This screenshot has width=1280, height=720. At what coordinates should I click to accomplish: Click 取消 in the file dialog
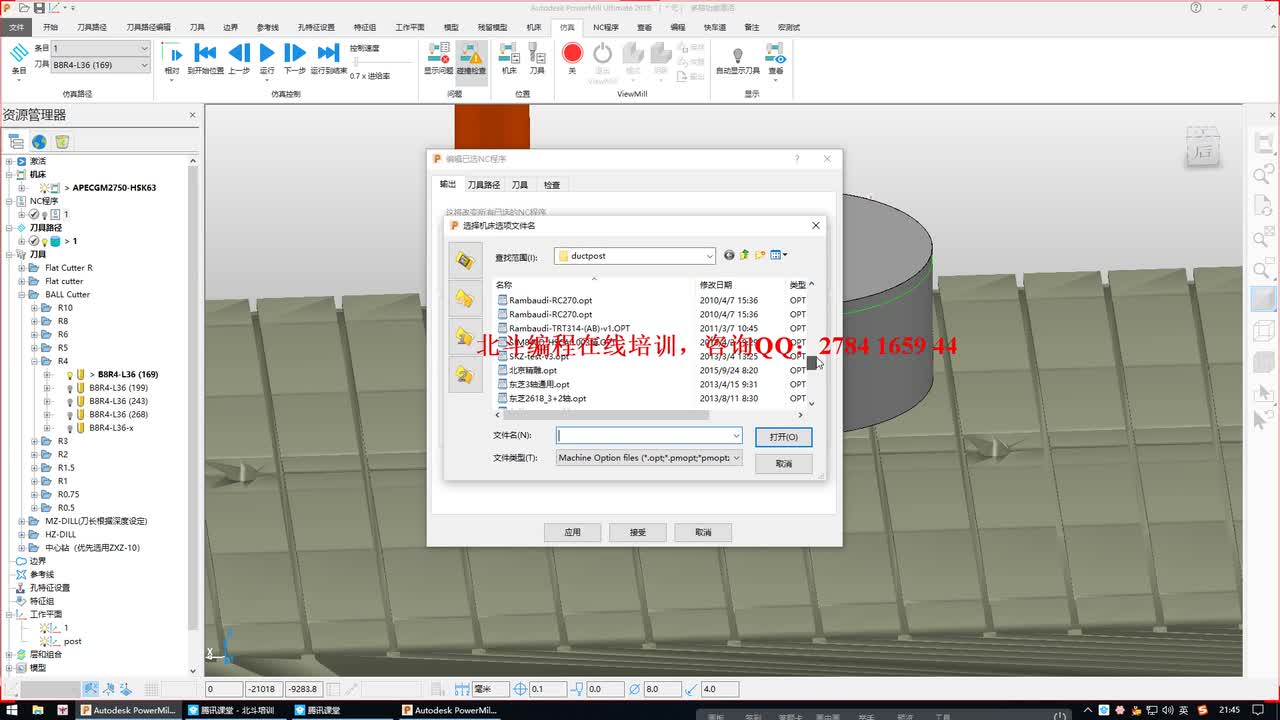tap(783, 464)
